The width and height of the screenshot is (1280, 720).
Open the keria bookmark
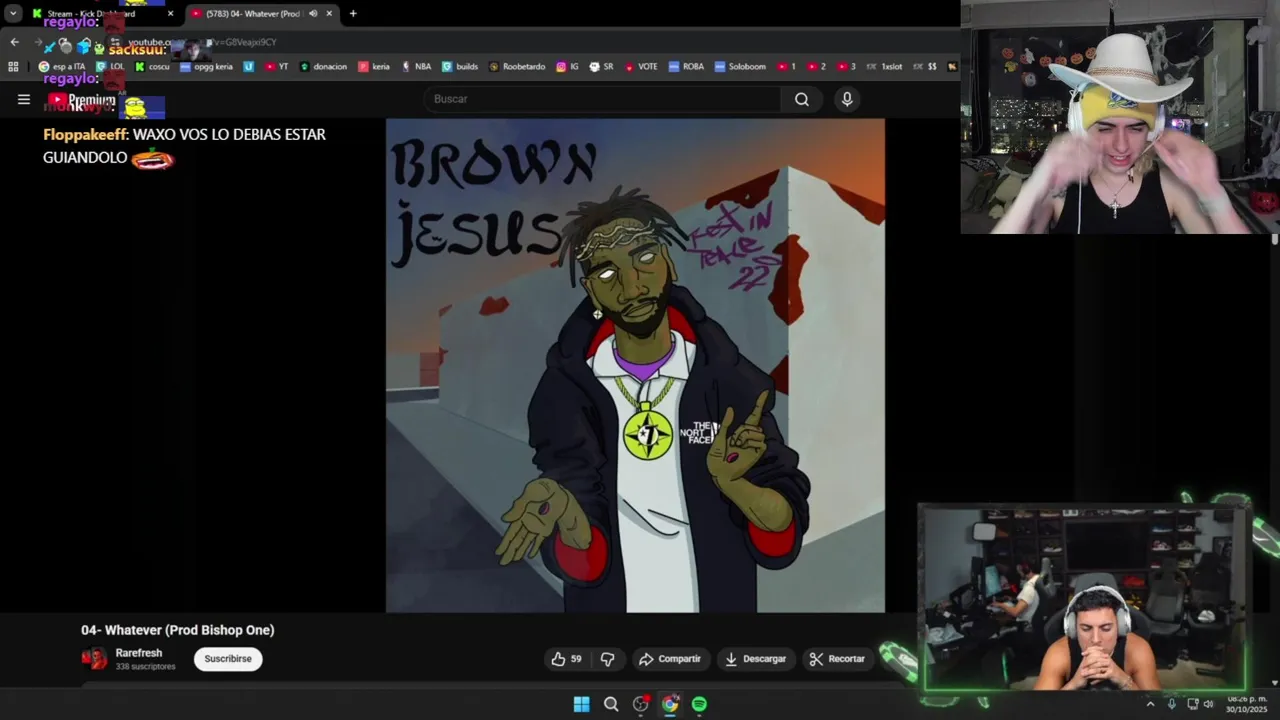374,67
